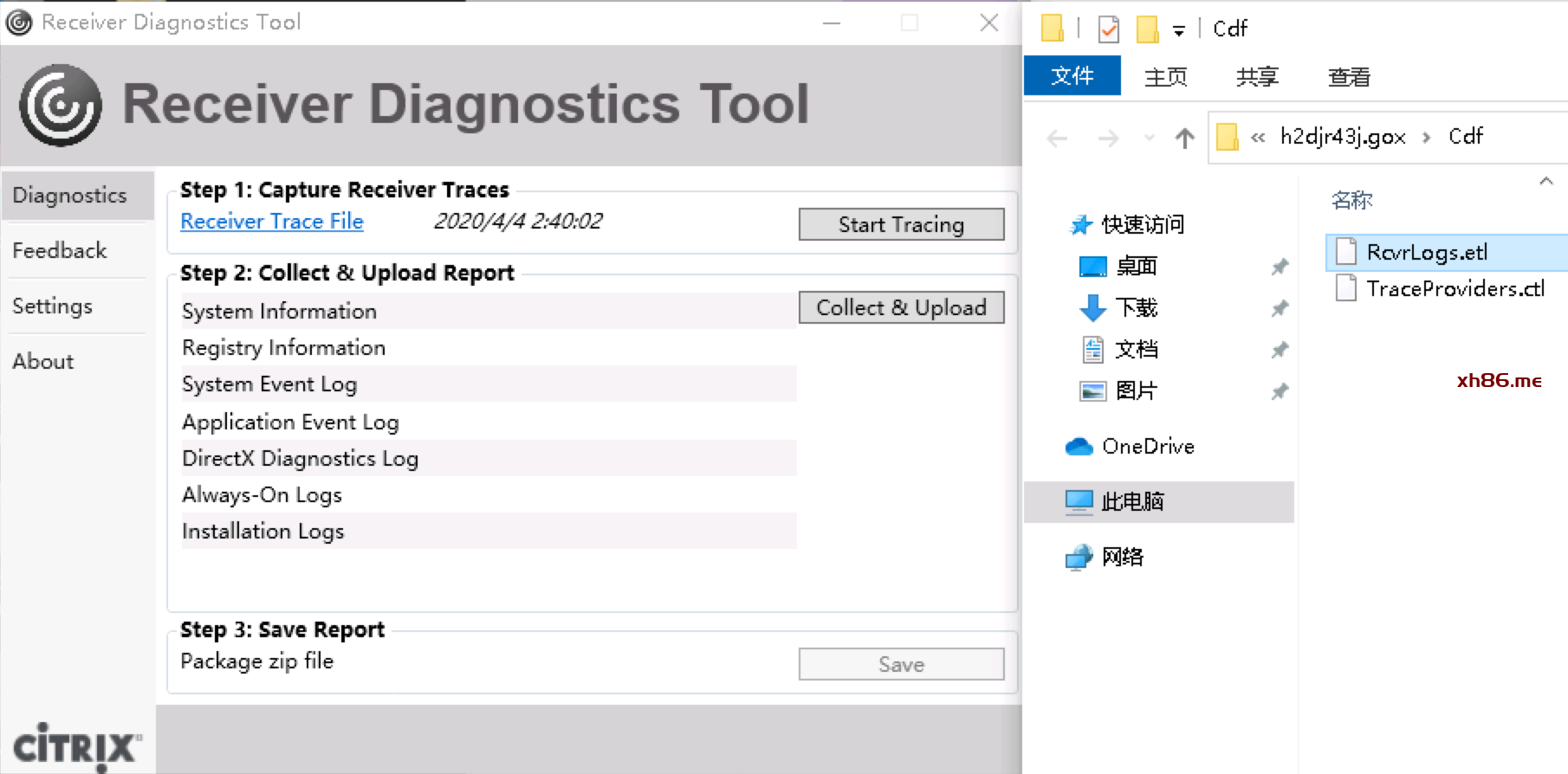Navigate to h2djr43j.gox in address bar
1568x774 pixels.
1343,137
